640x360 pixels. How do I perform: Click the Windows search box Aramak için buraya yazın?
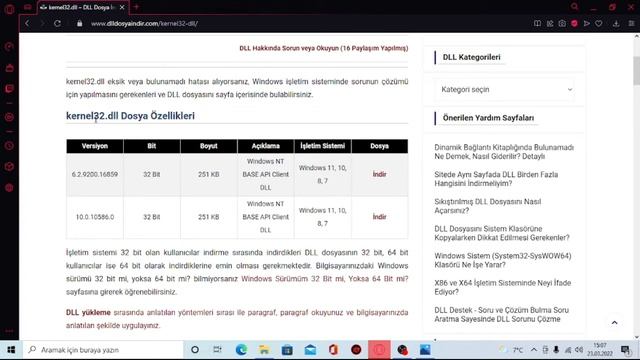click(x=104, y=350)
